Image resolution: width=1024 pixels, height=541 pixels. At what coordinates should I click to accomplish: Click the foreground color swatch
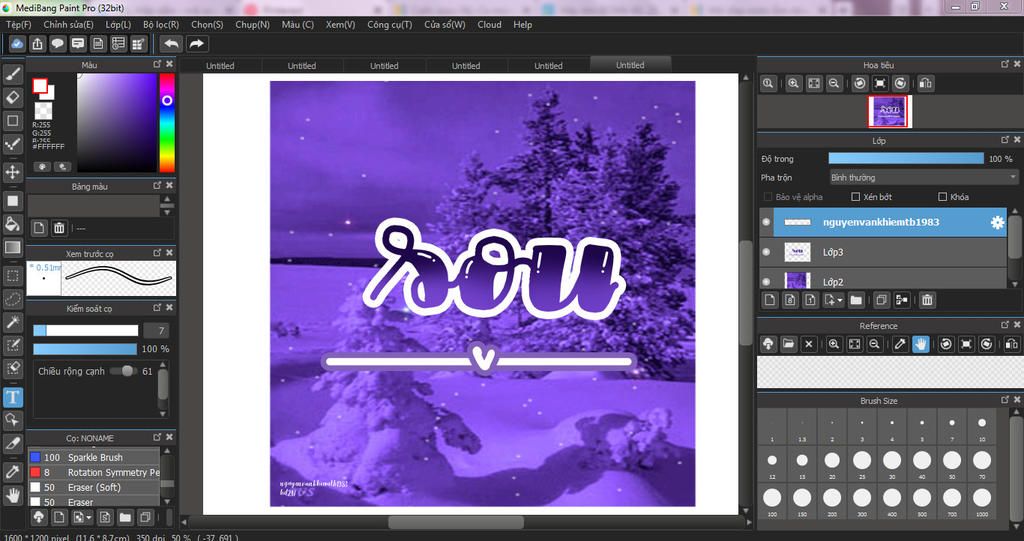pyautogui.click(x=40, y=86)
